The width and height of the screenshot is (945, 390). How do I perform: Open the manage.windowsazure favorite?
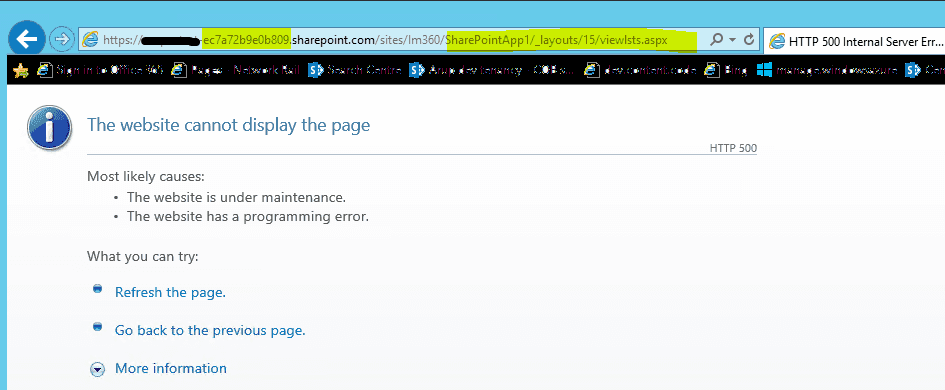coord(827,71)
